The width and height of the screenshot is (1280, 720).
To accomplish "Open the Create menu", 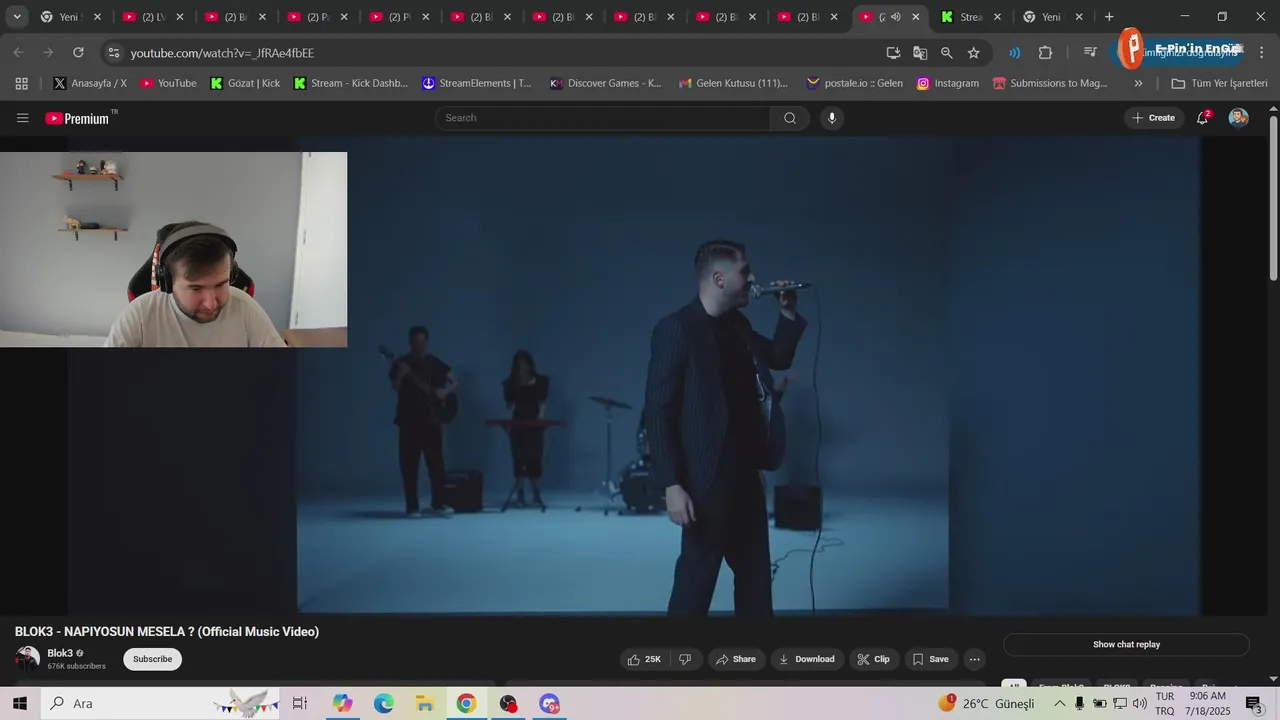I will (x=1153, y=118).
